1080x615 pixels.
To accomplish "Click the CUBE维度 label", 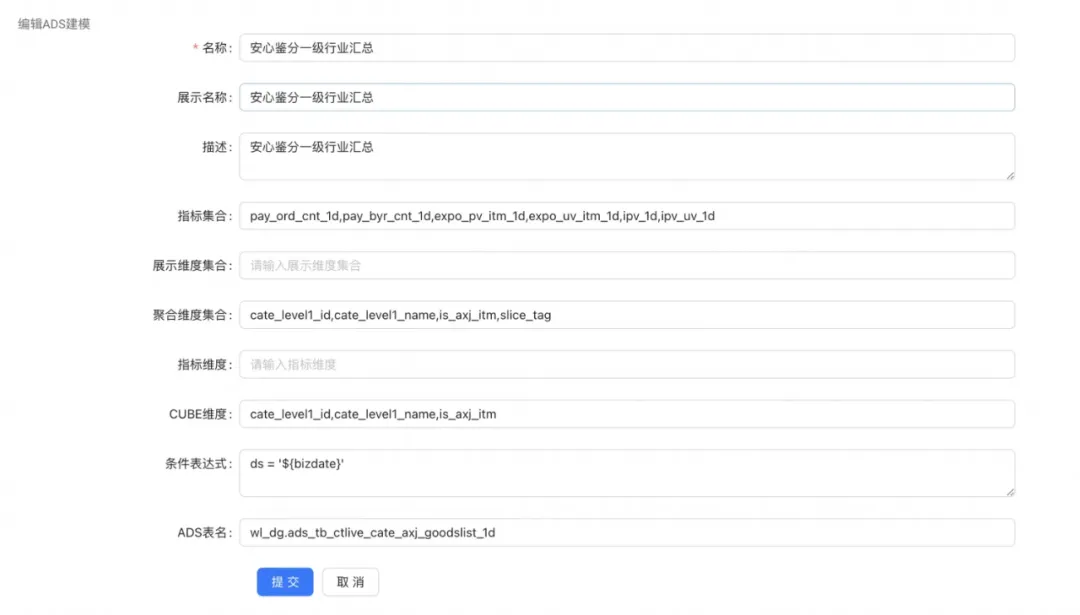I will click(200, 414).
